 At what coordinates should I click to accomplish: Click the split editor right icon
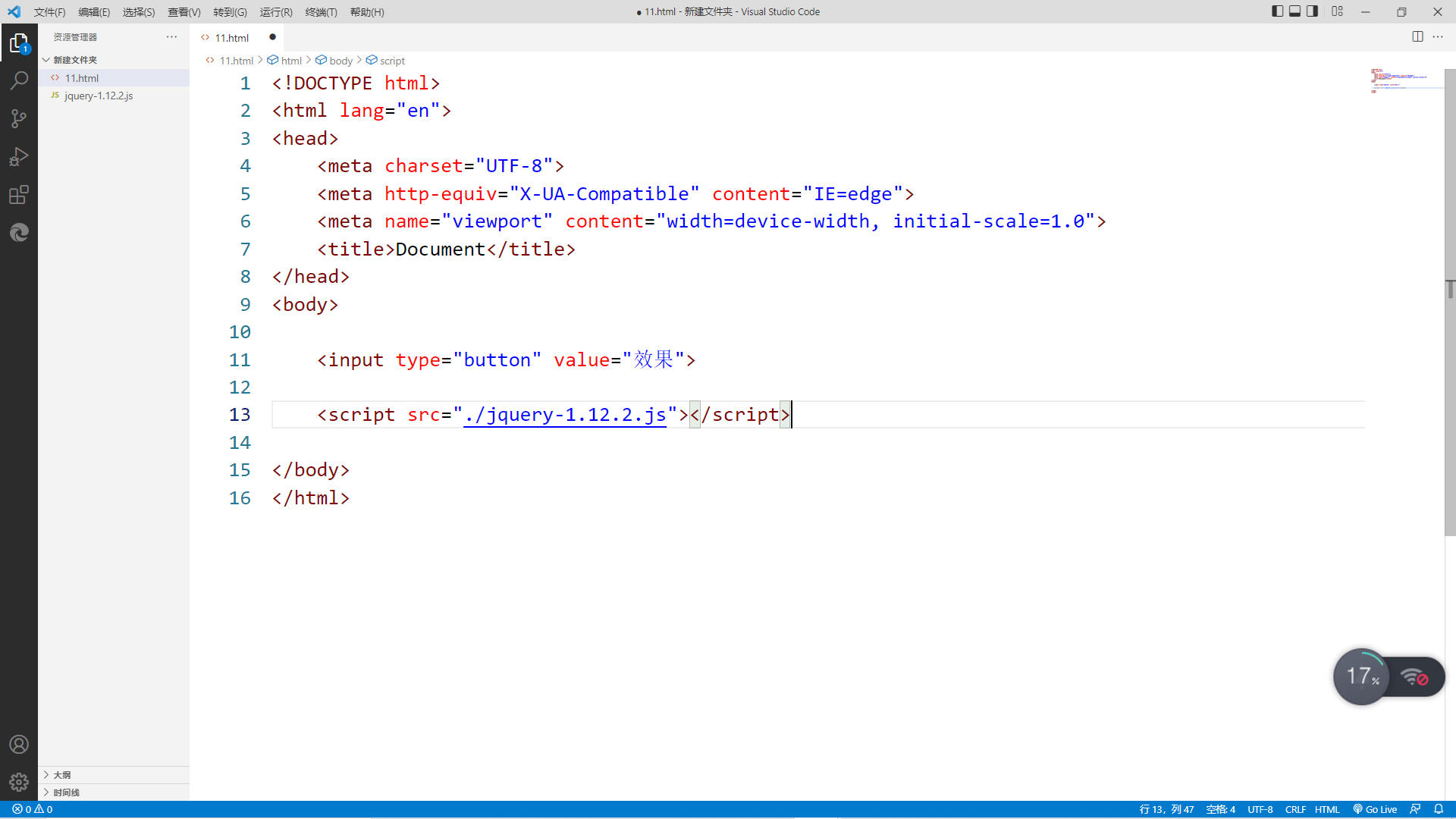pos(1417,36)
